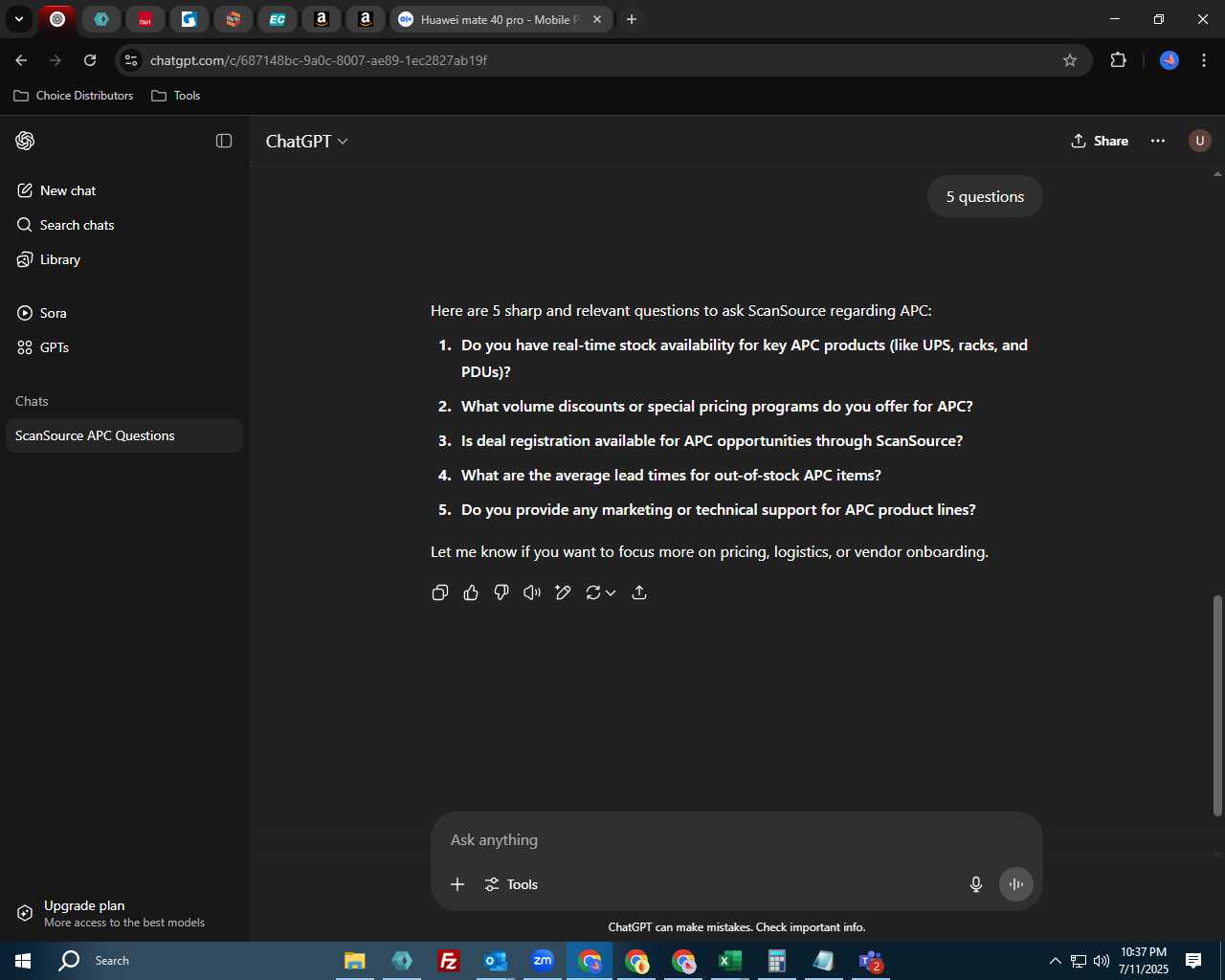
Task: Start voice mode
Action: point(1016,884)
